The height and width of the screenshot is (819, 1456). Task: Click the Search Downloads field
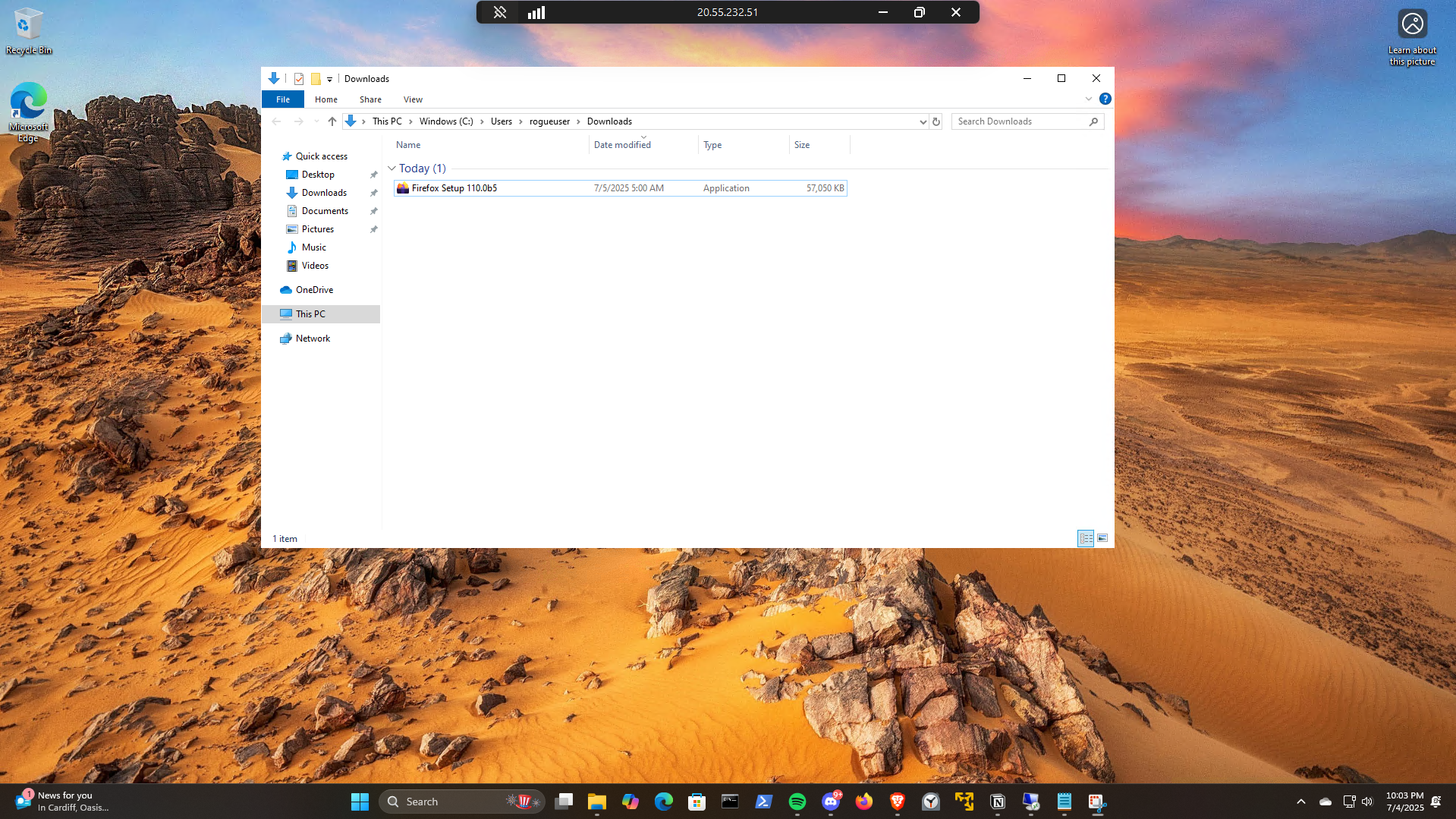1020,121
